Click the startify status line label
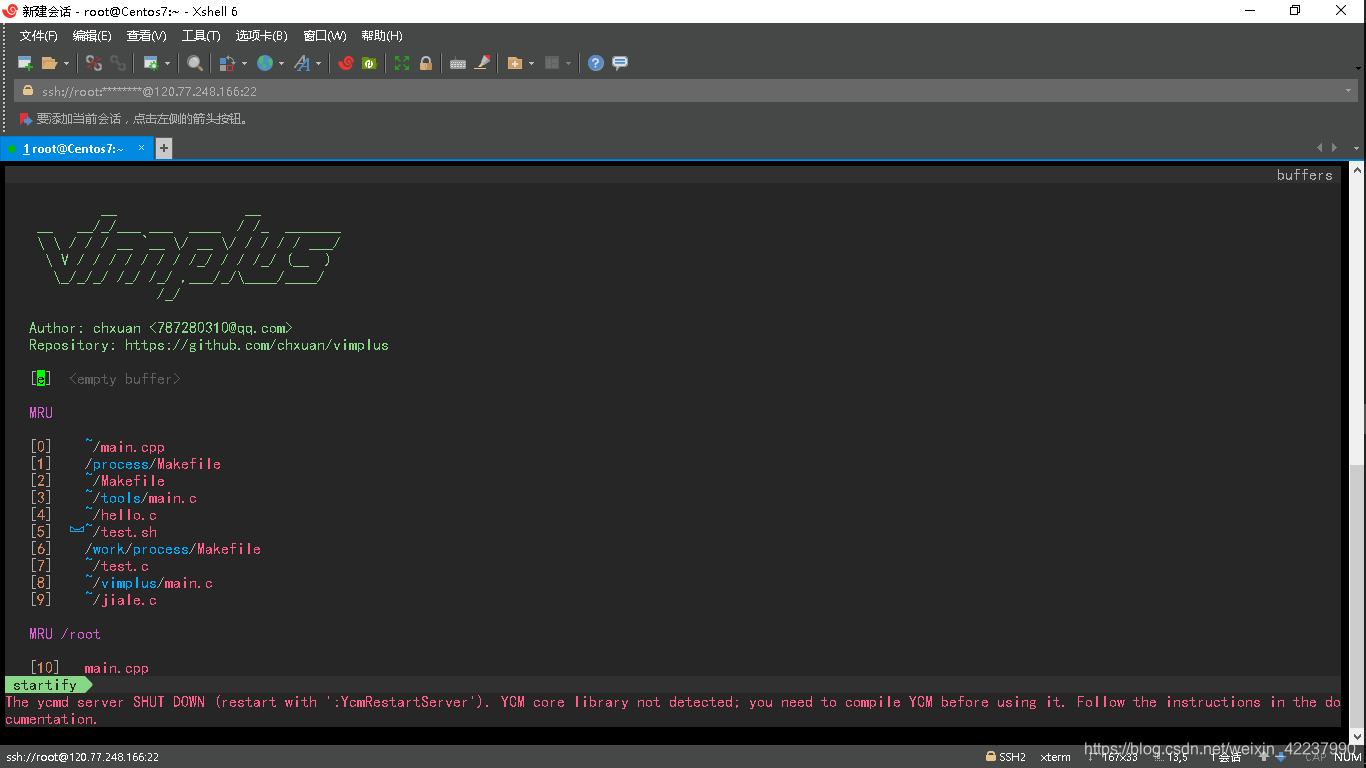Image resolution: width=1366 pixels, height=768 pixels. click(45, 685)
